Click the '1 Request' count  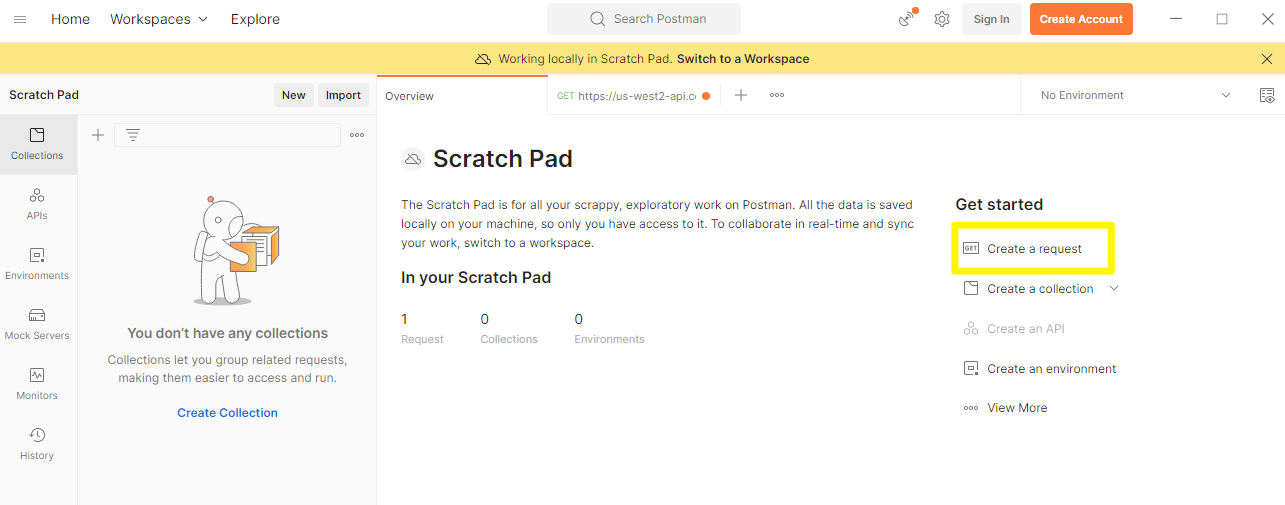pyautogui.click(x=422, y=328)
